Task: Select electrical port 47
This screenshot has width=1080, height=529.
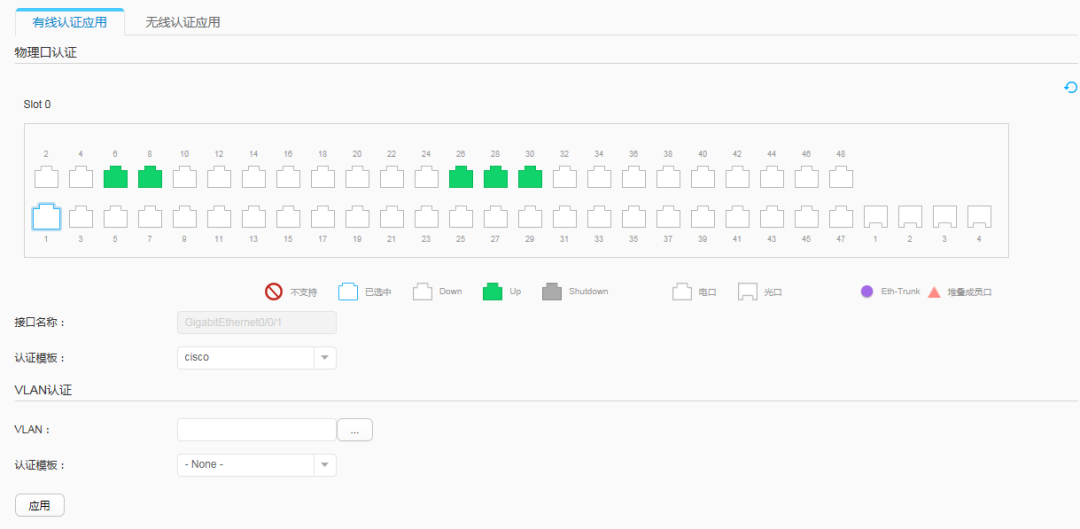Action: pyautogui.click(x=841, y=217)
